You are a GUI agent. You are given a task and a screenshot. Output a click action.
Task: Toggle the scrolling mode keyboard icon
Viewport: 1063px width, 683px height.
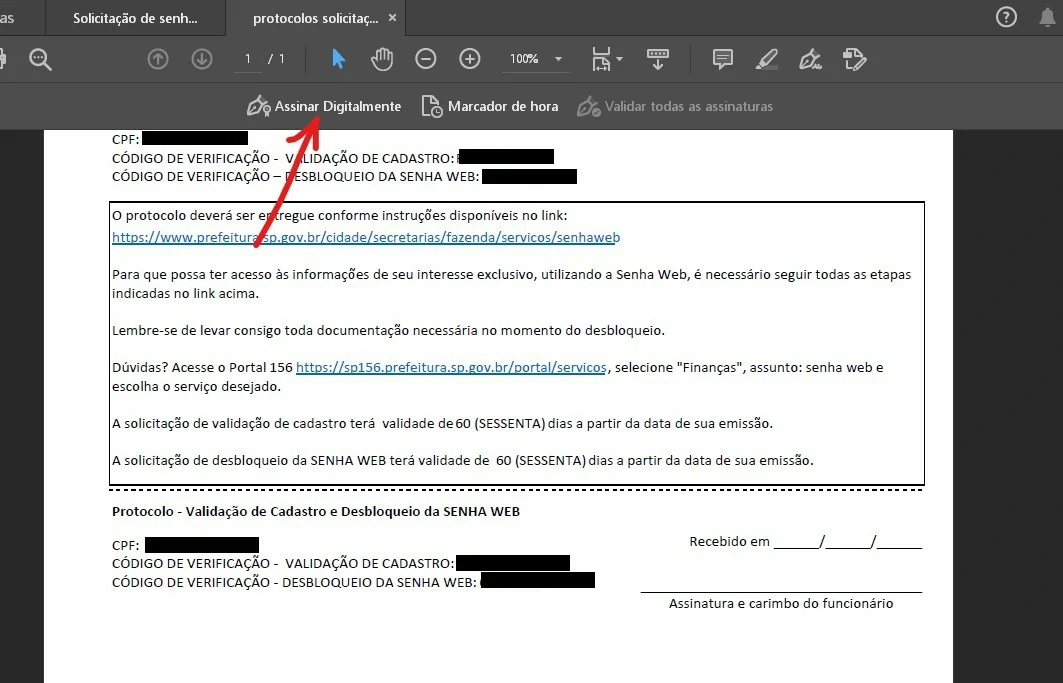click(658, 59)
